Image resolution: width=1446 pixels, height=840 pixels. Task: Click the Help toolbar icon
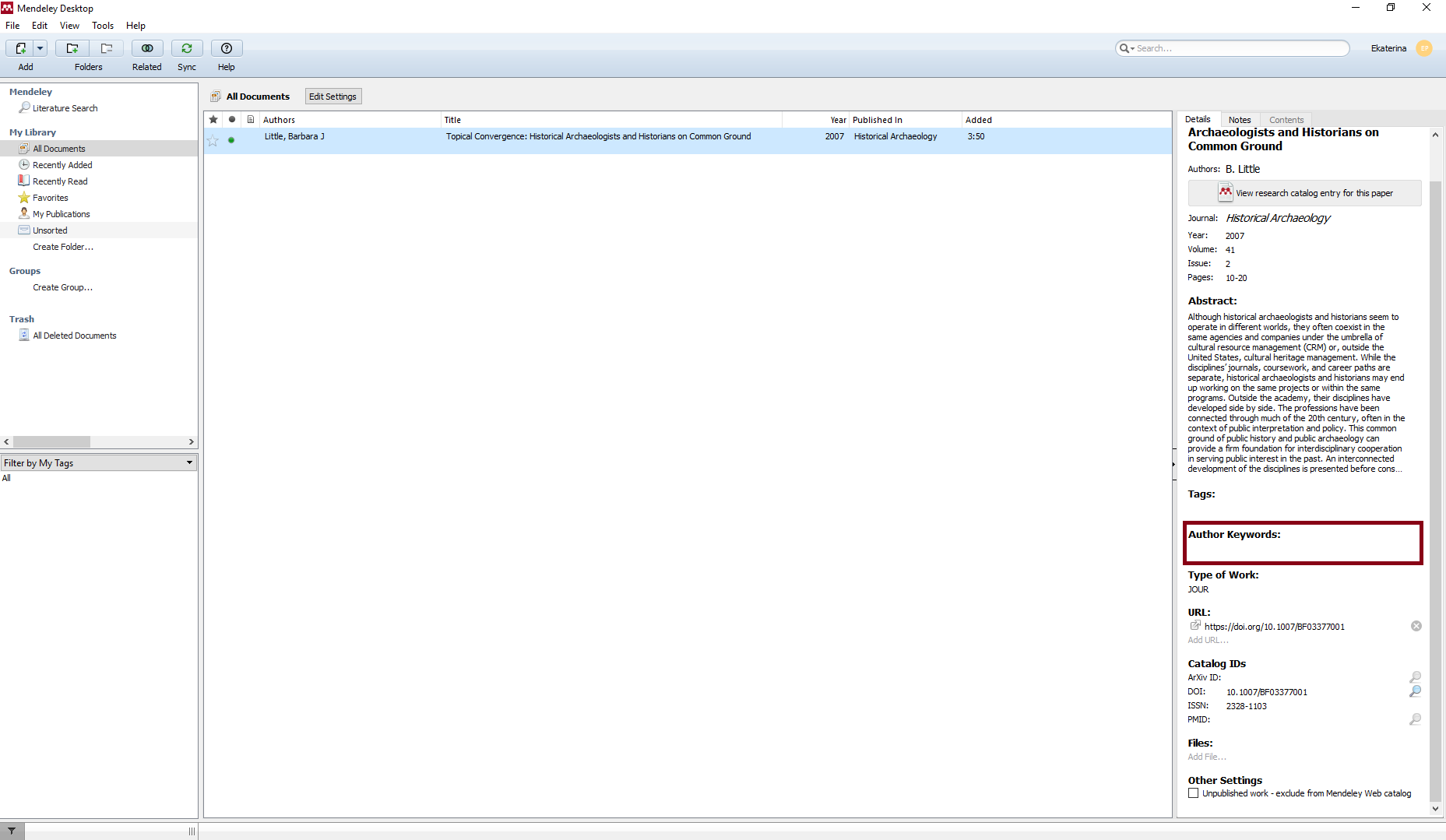(227, 48)
